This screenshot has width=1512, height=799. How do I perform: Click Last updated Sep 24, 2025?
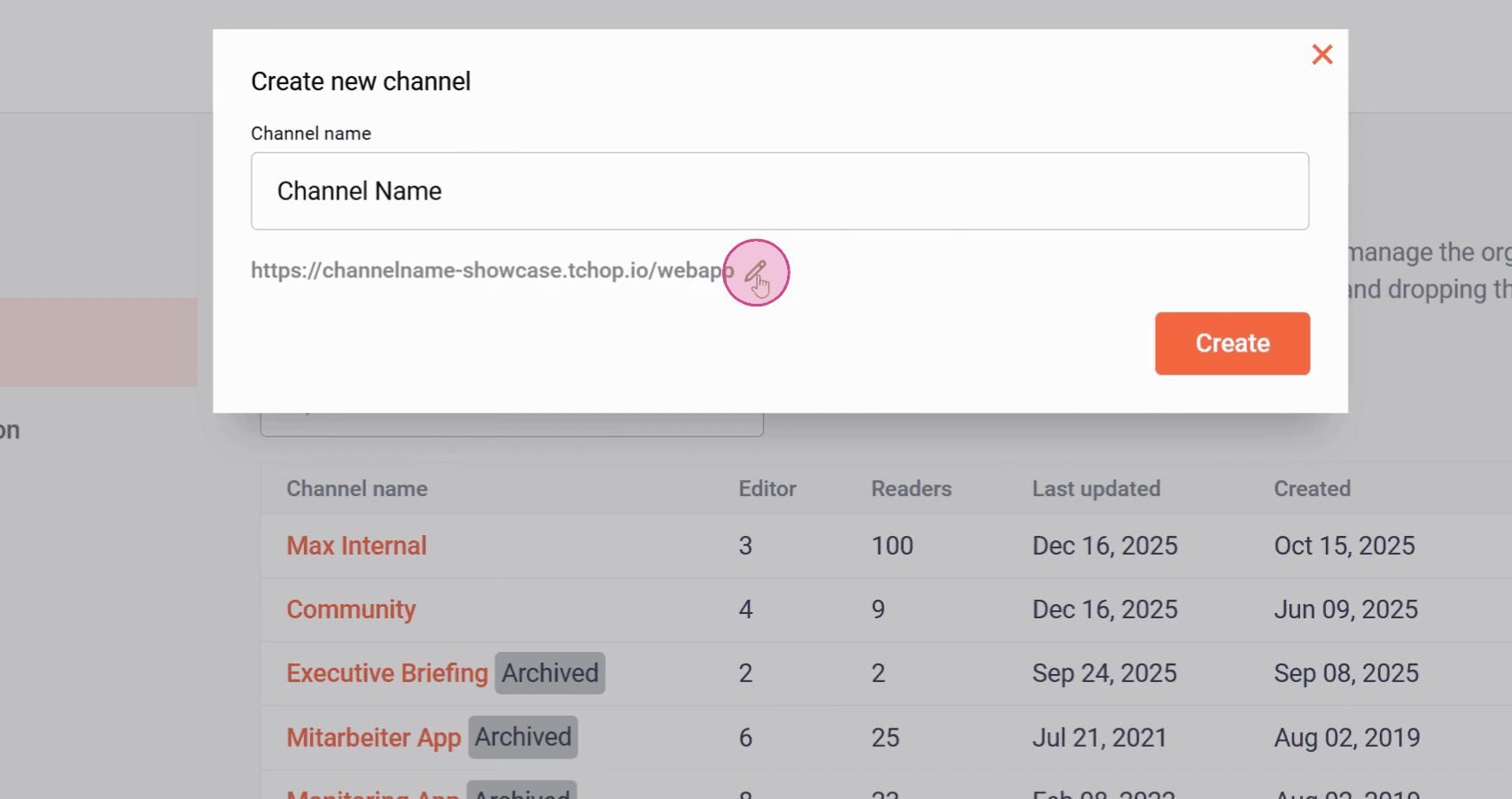point(1104,673)
